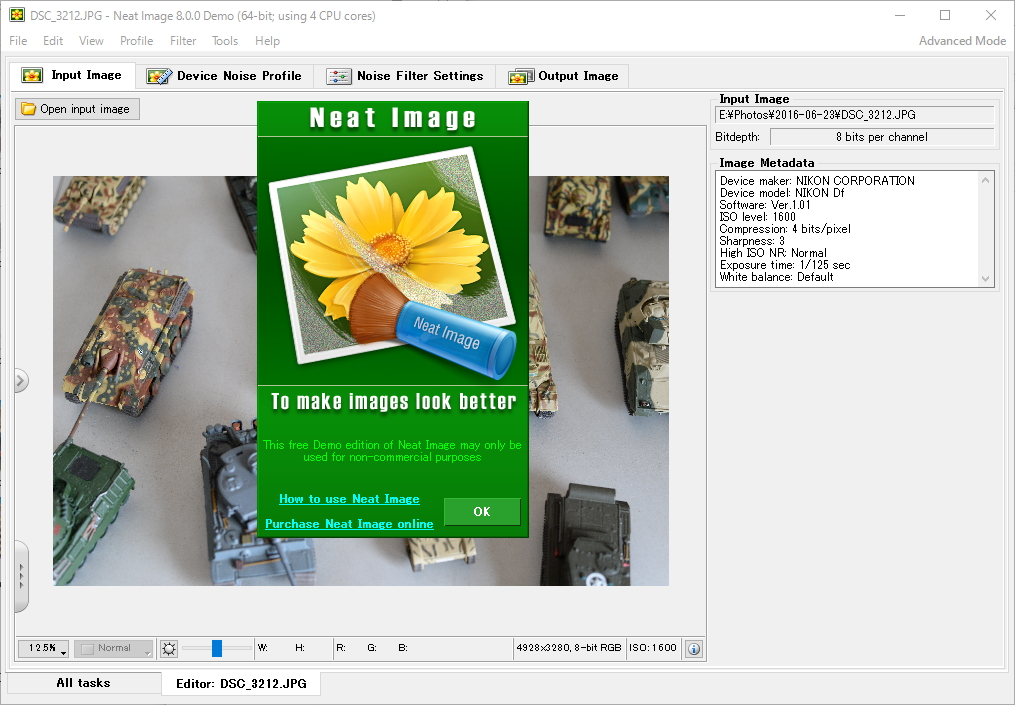Click the Open input image button
1015x705 pixels.
click(x=77, y=109)
